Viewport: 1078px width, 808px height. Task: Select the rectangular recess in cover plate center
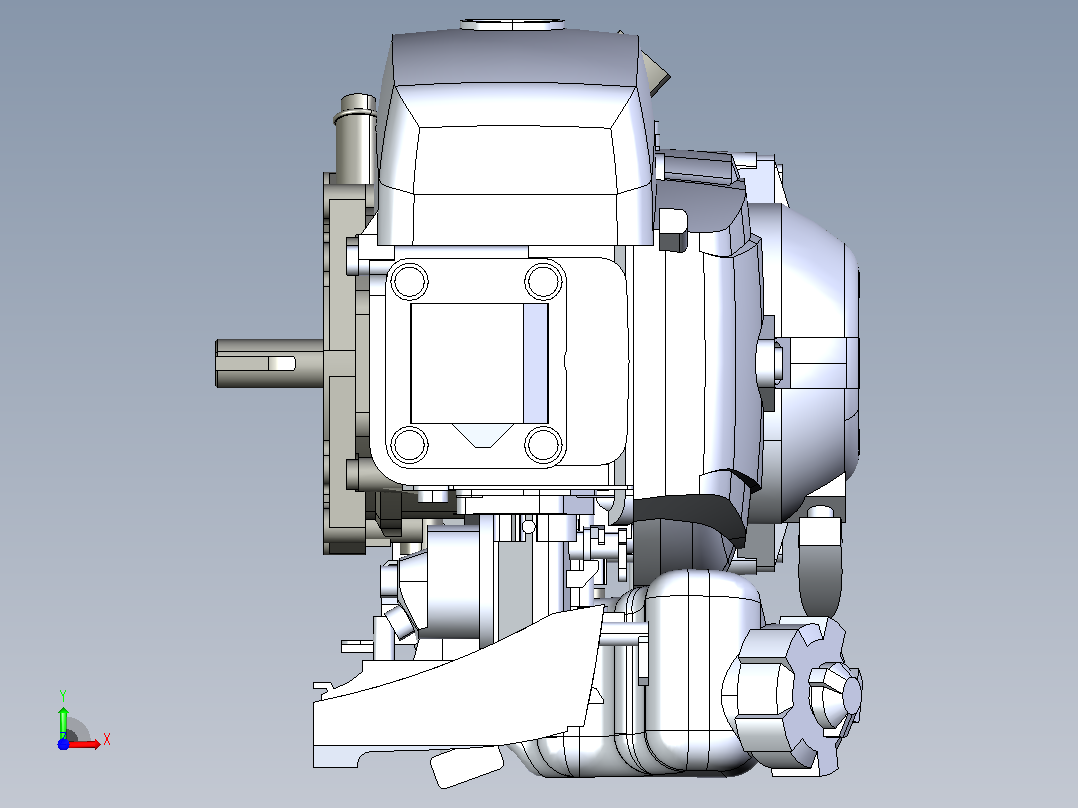tap(479, 363)
